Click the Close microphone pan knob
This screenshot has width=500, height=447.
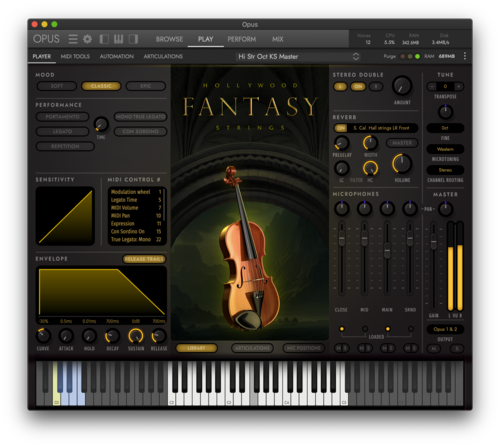[x=342, y=209]
